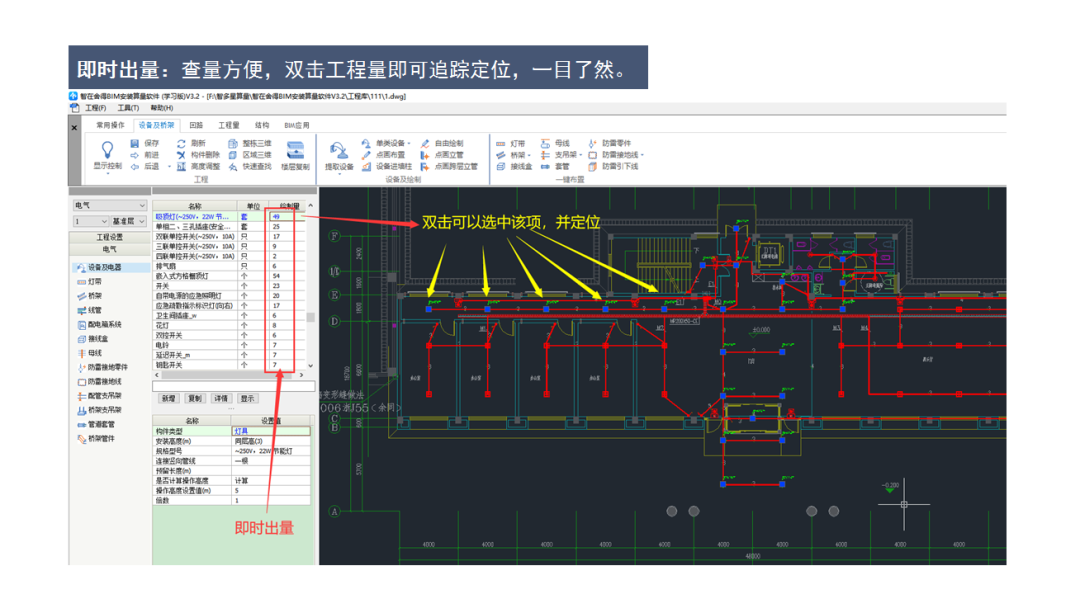Image resolution: width=1080 pixels, height=613 pixels.
Task: Select 桥架管件 in sidebar list
Action: point(96,439)
